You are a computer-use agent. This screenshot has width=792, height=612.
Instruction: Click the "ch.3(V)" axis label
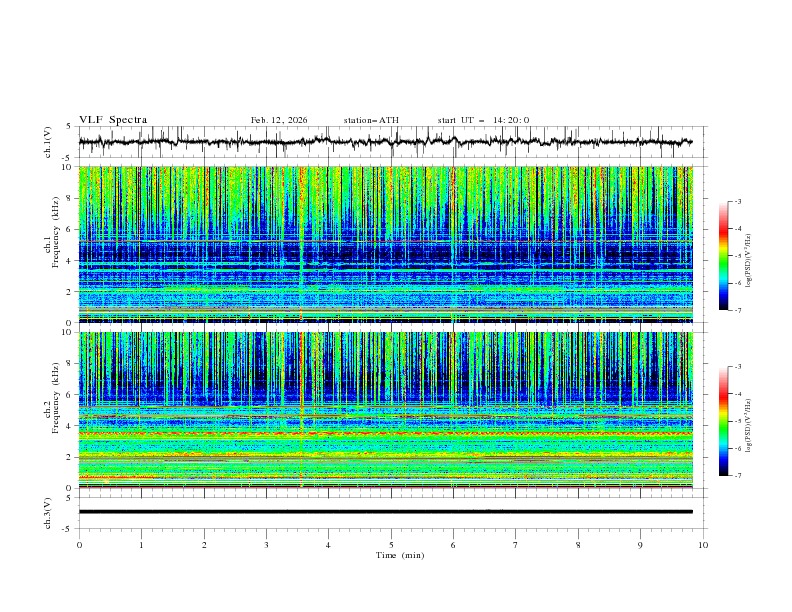tap(48, 513)
